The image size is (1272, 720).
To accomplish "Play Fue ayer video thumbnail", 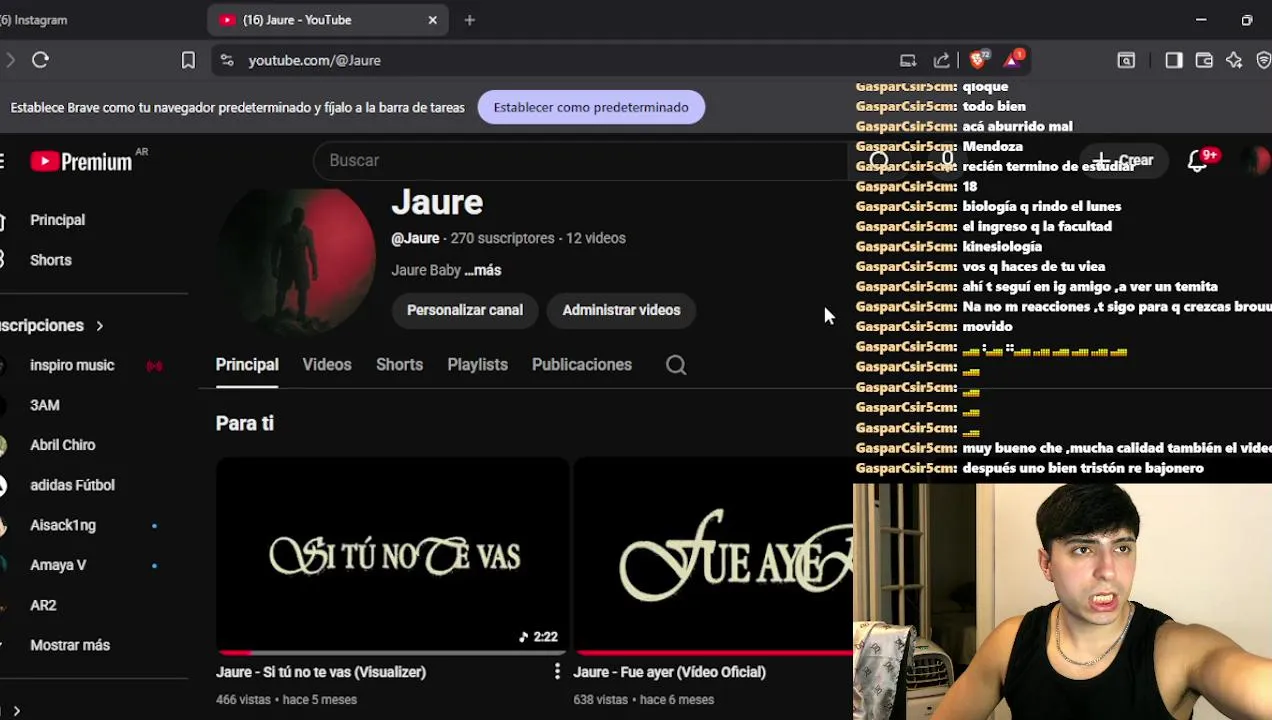I will 713,556.
